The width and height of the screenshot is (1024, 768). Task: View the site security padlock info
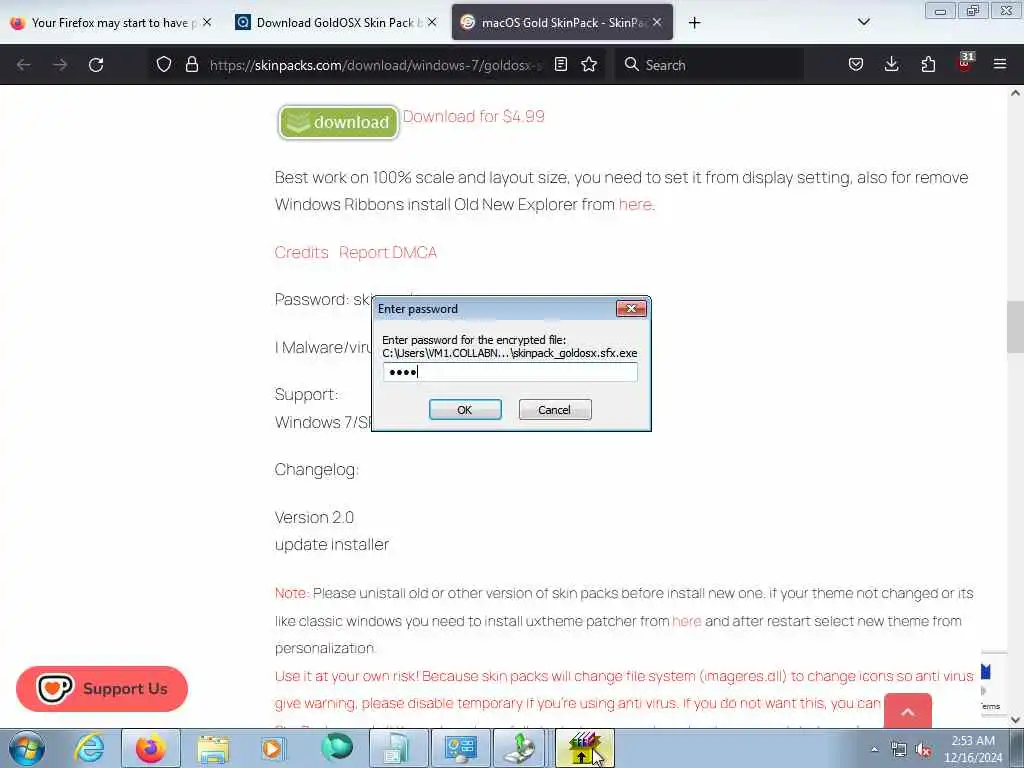pos(191,64)
